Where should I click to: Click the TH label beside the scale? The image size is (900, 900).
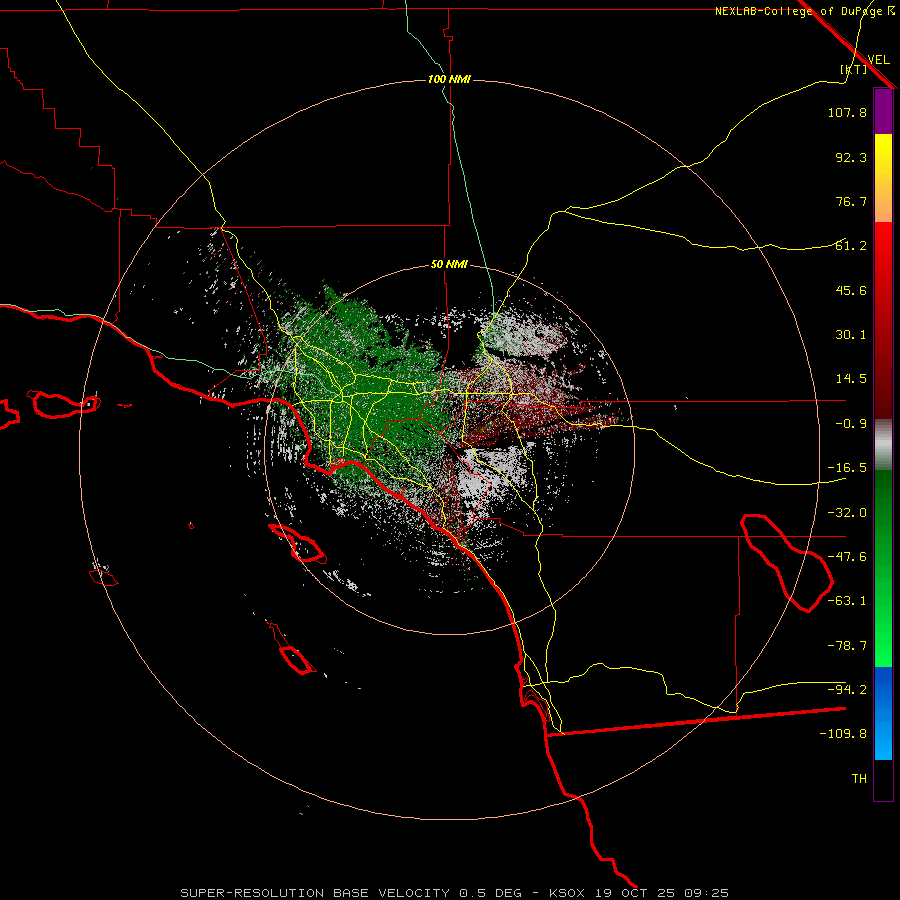859,779
